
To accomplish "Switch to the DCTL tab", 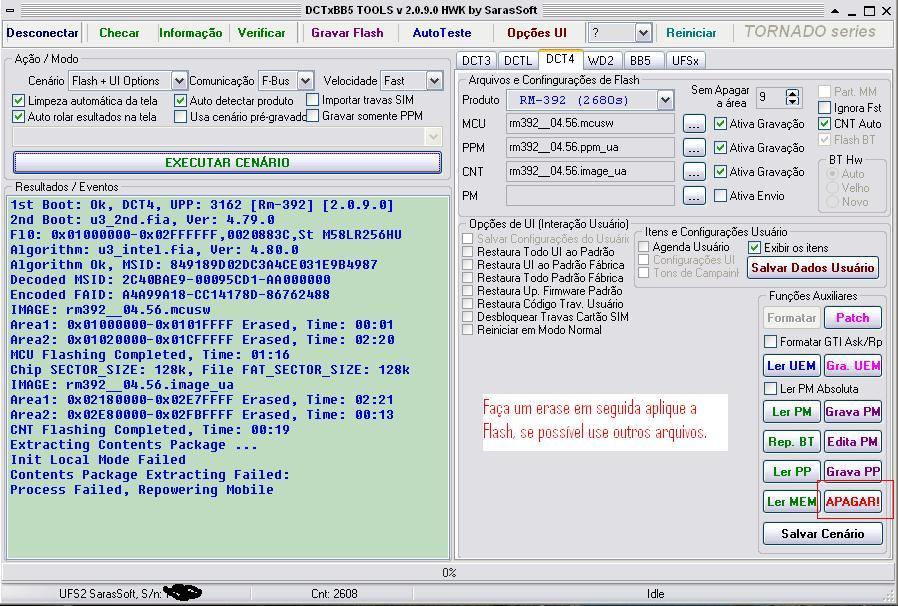I will 518,60.
